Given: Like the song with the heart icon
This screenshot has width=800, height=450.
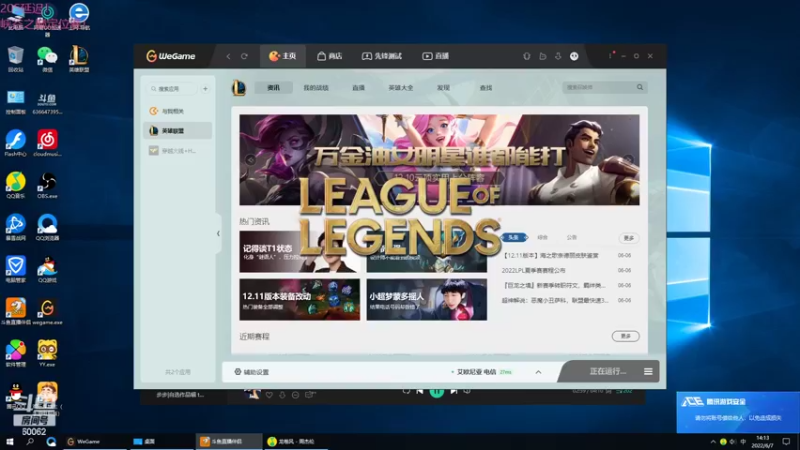Looking at the screenshot, I should (x=269, y=395).
